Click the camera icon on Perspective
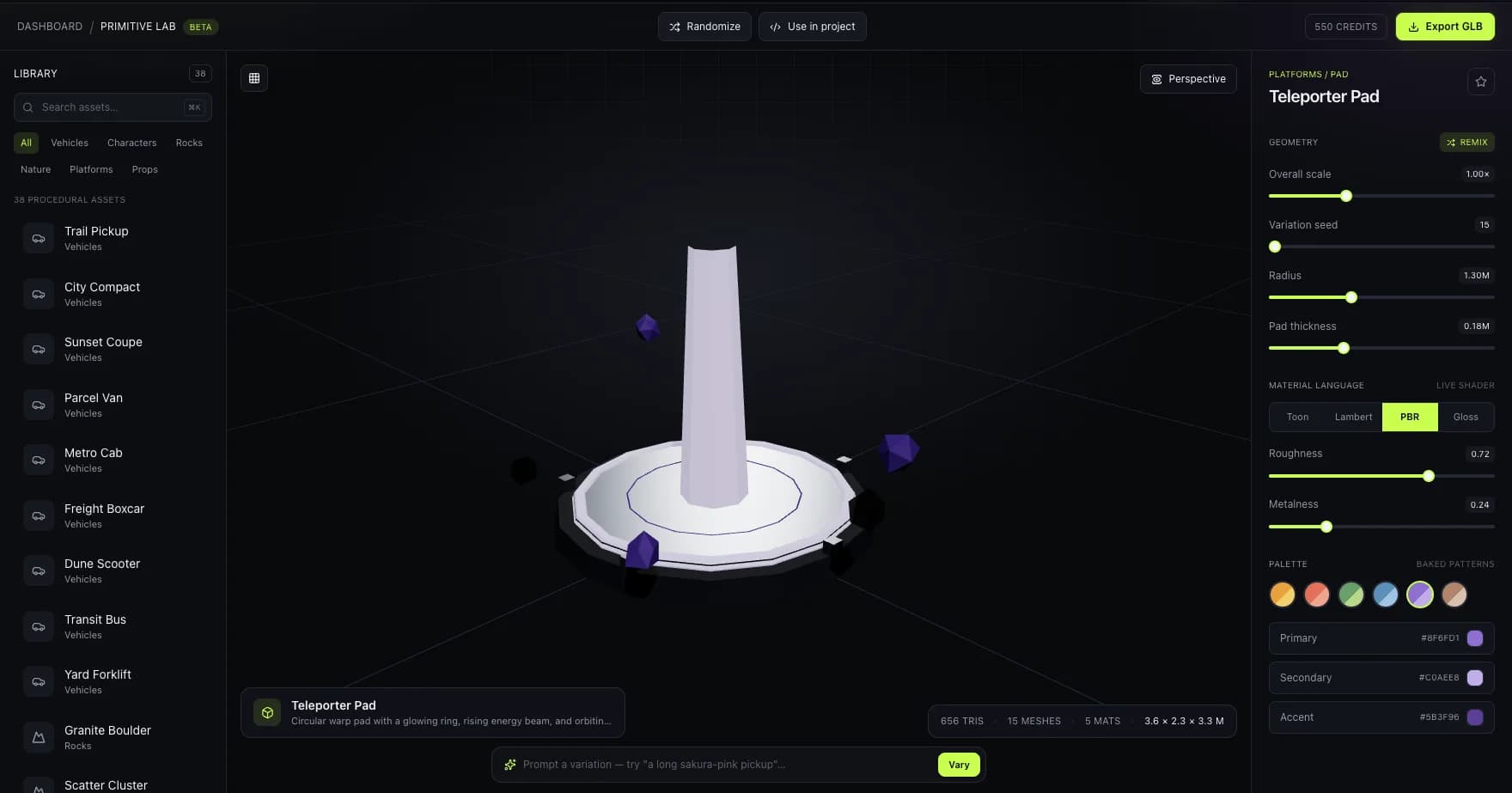Viewport: 1512px width, 793px height. (x=1156, y=79)
